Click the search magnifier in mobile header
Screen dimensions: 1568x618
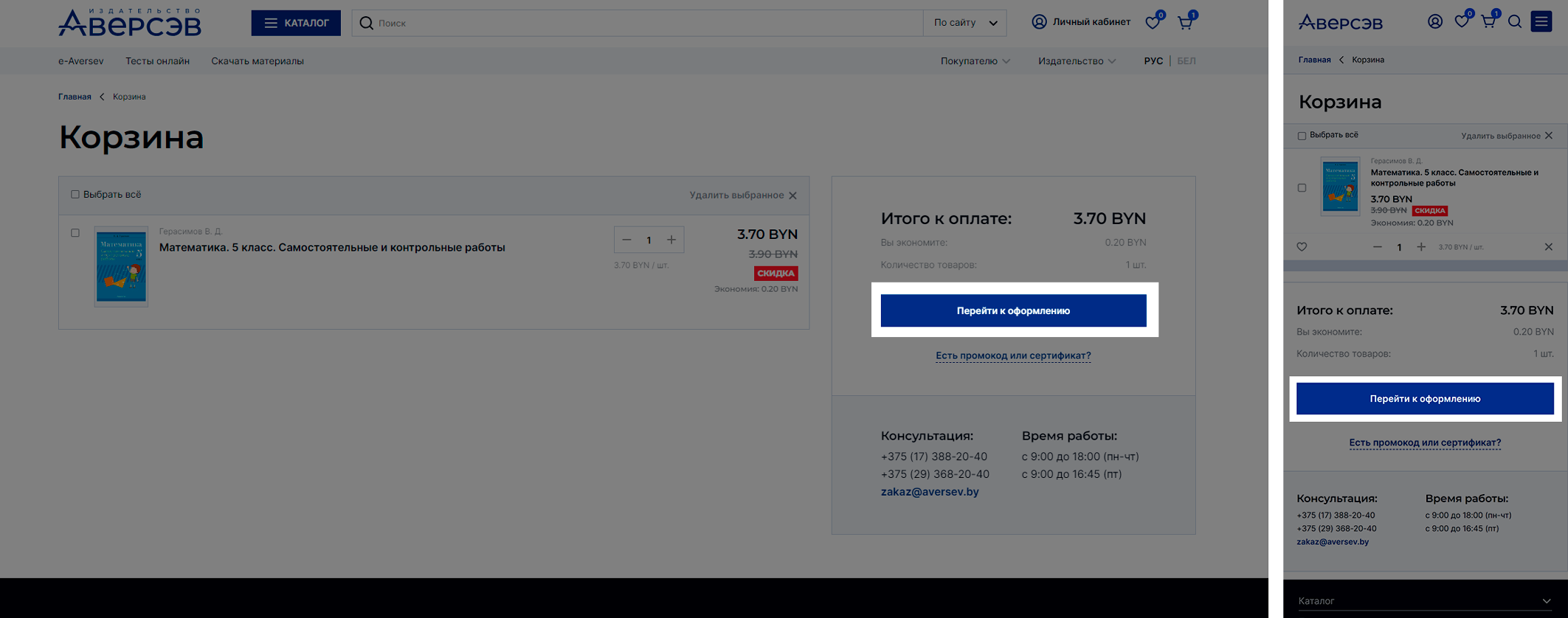(x=1515, y=22)
